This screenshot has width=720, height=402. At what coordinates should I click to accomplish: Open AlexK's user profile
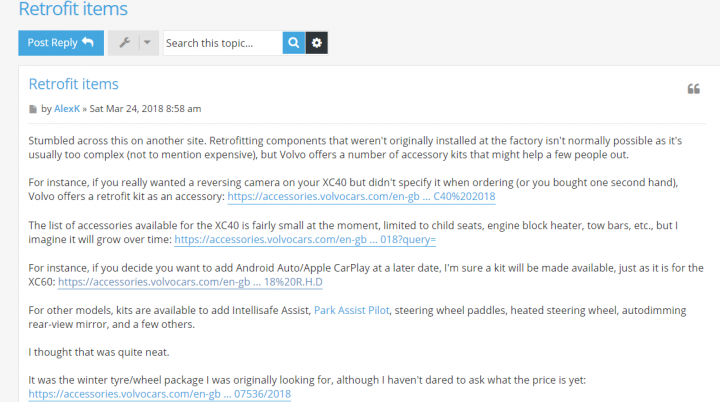point(67,109)
